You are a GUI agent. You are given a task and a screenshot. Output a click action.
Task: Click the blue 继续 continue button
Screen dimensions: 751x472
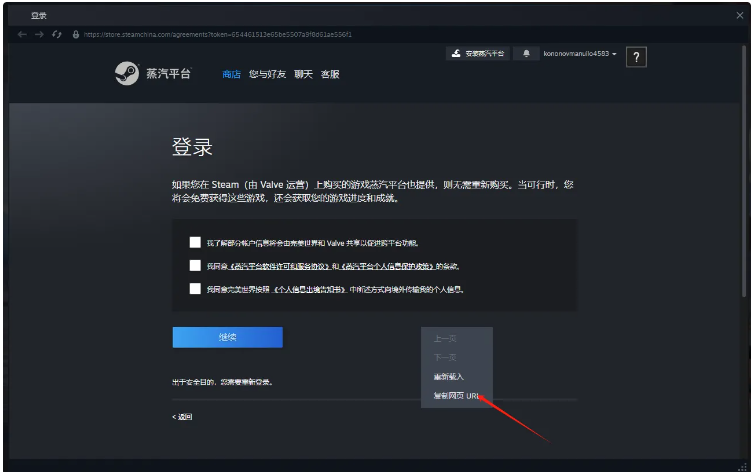coord(228,337)
